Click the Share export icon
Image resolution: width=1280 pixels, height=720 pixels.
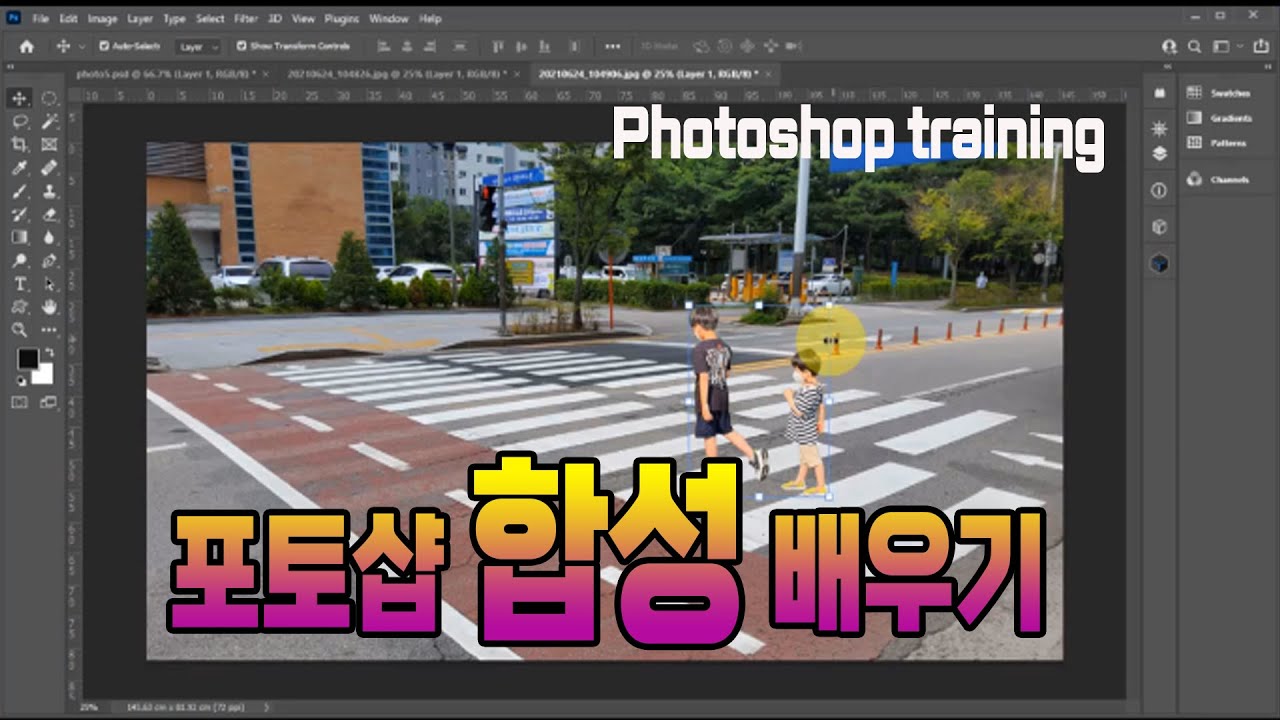coord(1263,46)
